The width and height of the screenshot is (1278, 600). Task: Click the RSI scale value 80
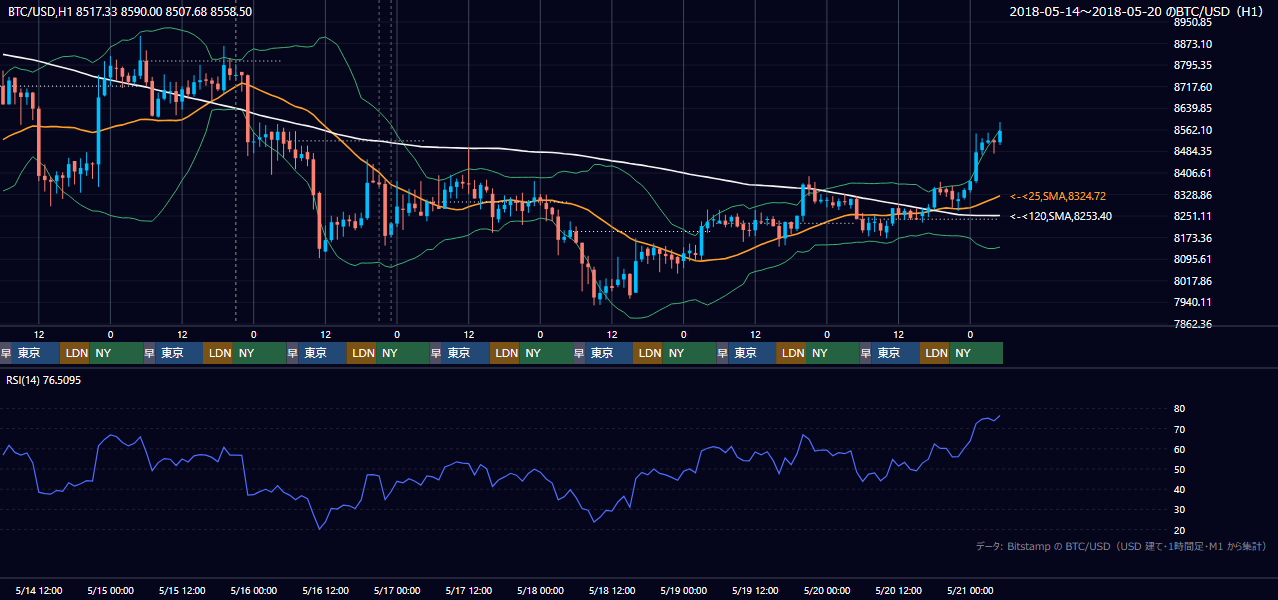(1179, 409)
